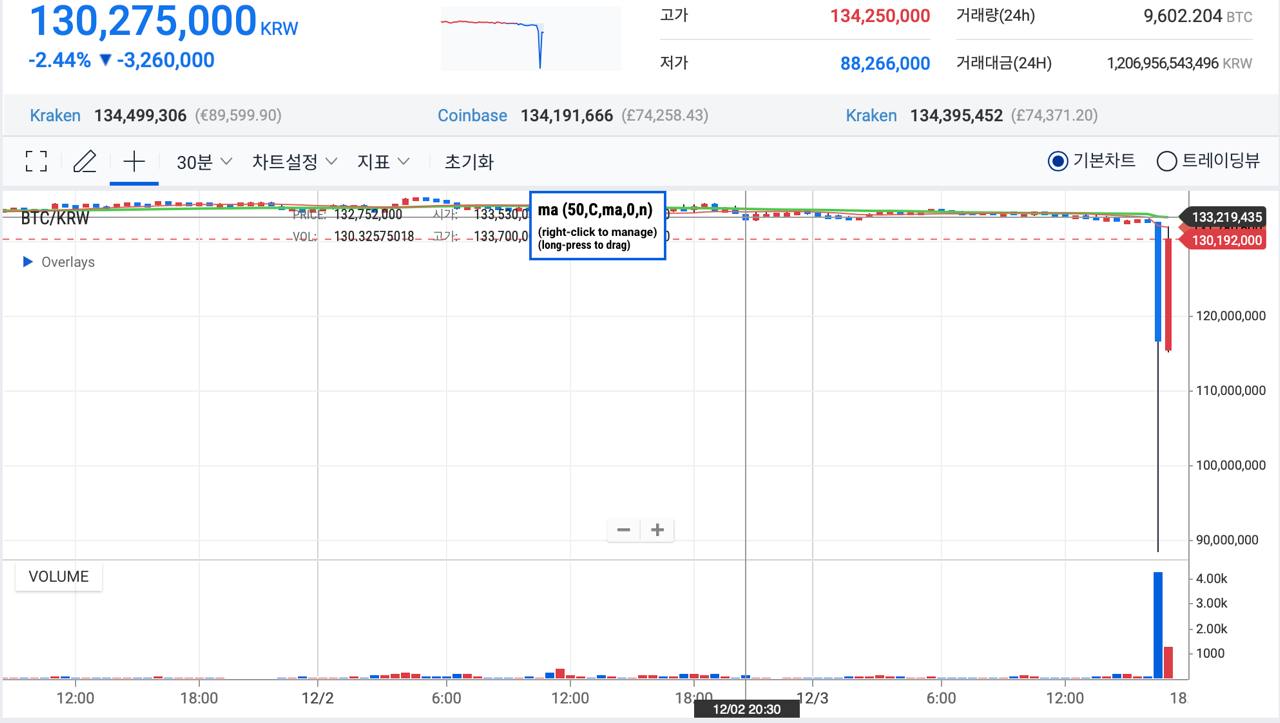Select the 트레이딩뷰 radio button
This screenshot has height=723, width=1280.
[1166, 161]
